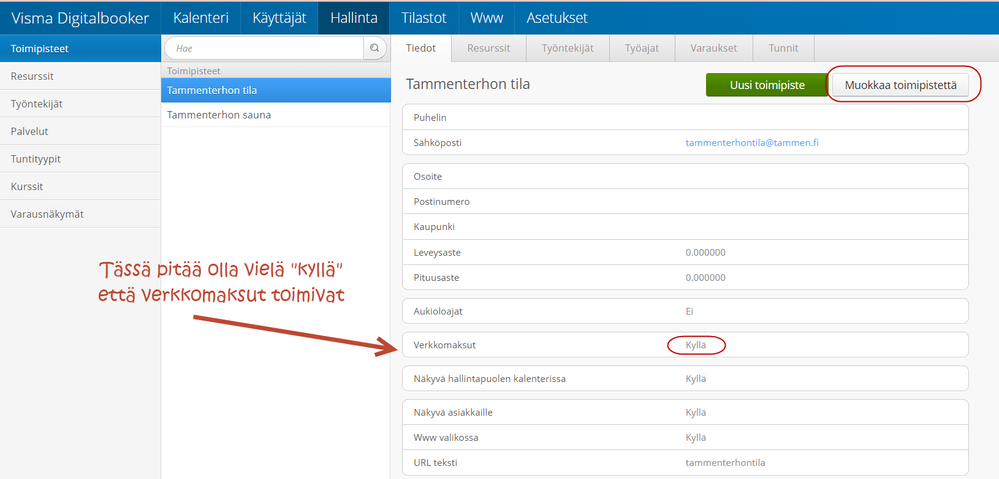
Task: Switch to the Työntekijät tab
Action: pos(568,48)
